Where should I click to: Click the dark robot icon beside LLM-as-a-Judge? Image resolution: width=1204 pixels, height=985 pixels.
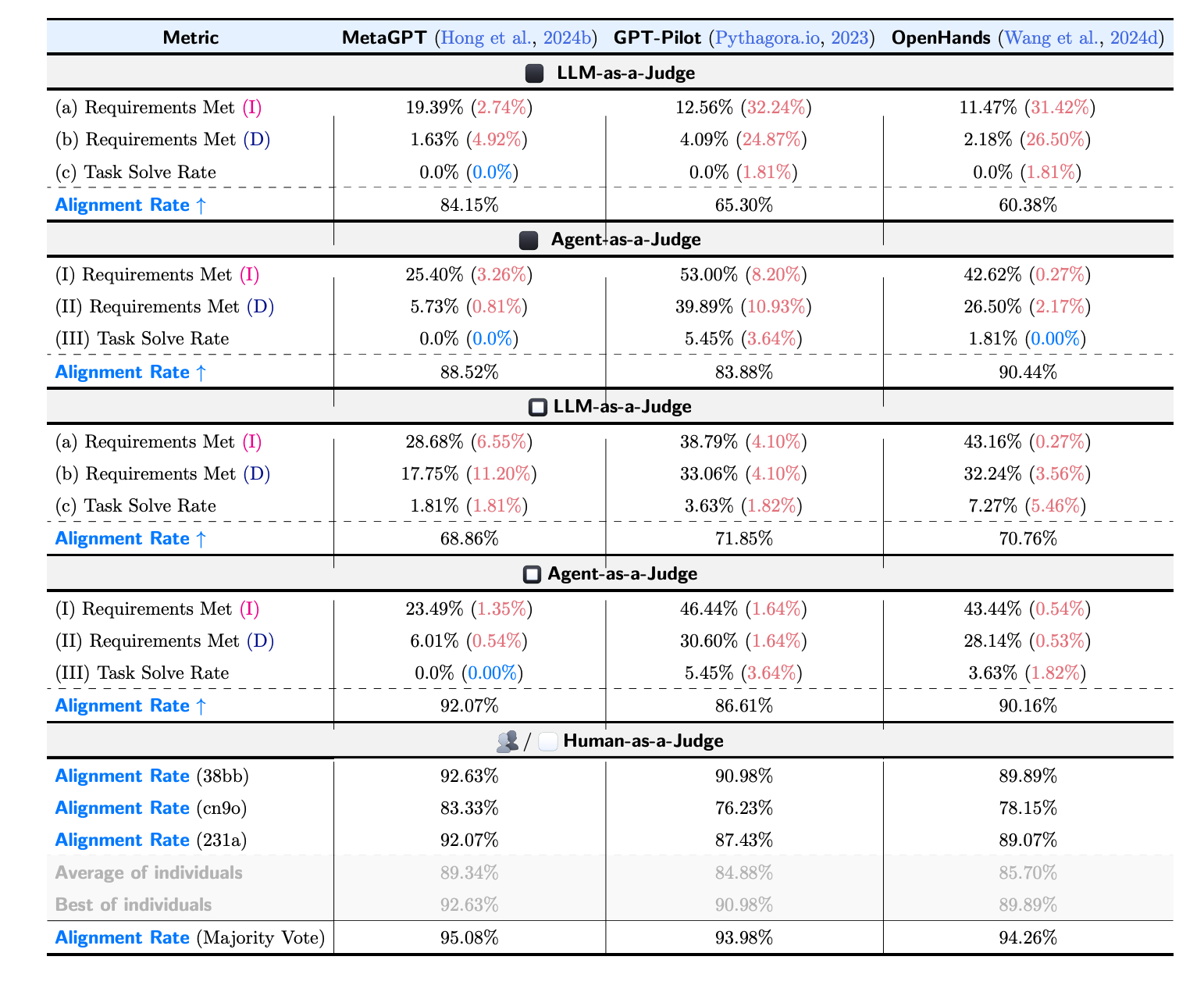pyautogui.click(x=536, y=72)
